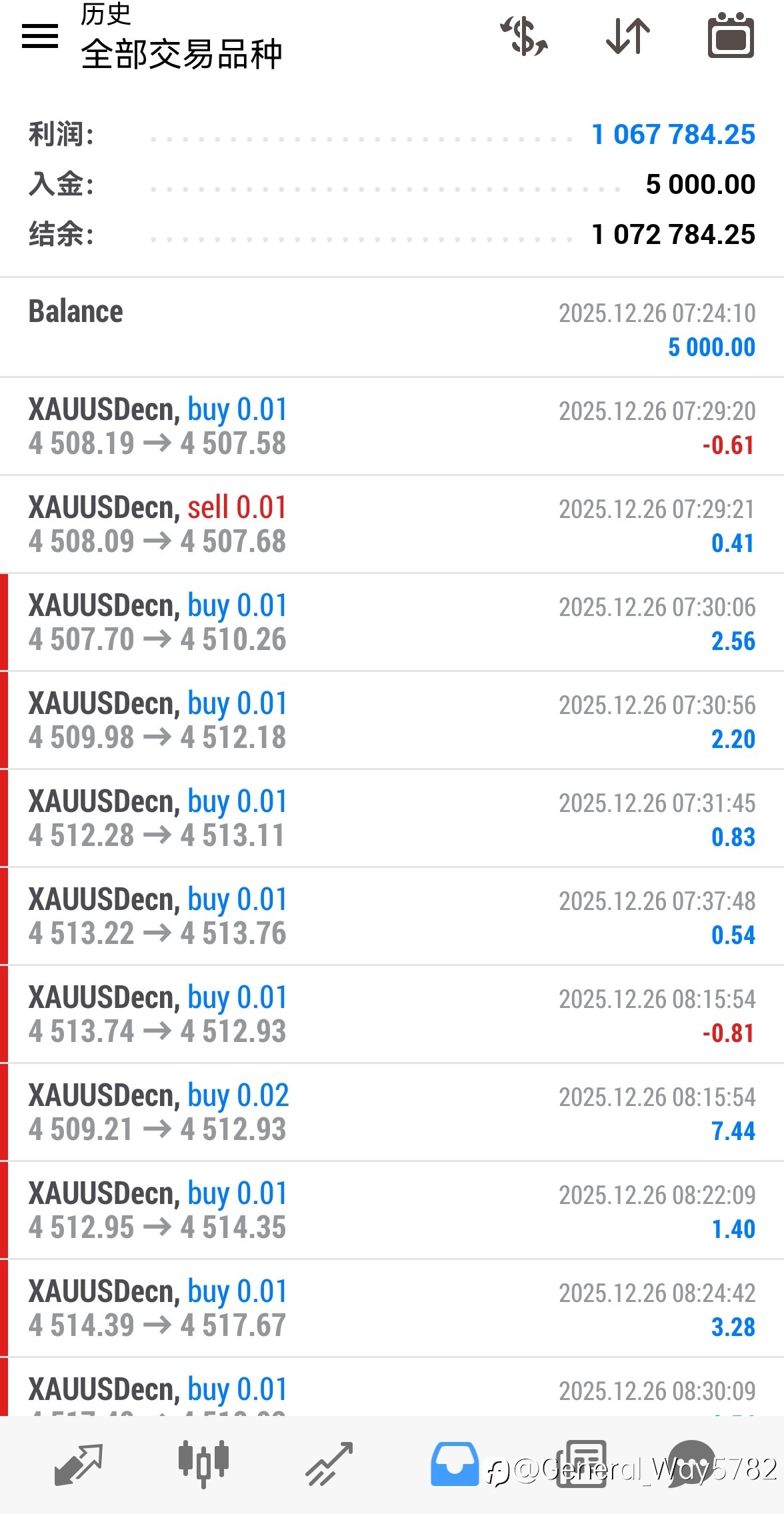The image size is (784, 1514).
Task: Select the Balance 5 000.00 deposit entry
Action: point(392,329)
